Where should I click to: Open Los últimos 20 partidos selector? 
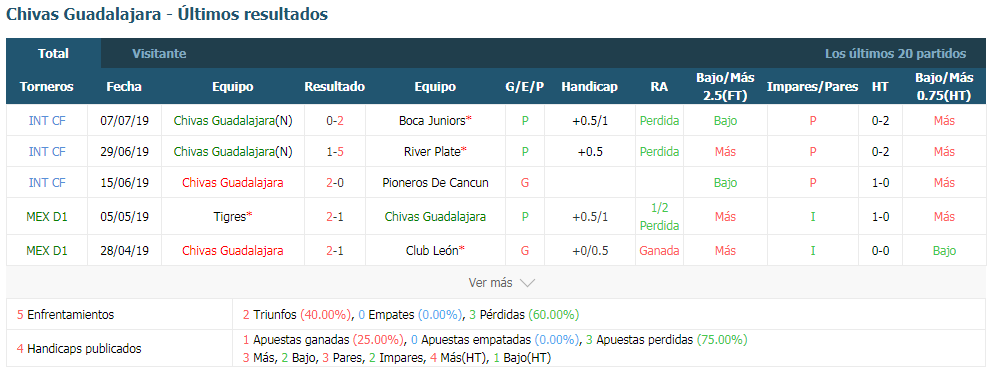tap(895, 54)
